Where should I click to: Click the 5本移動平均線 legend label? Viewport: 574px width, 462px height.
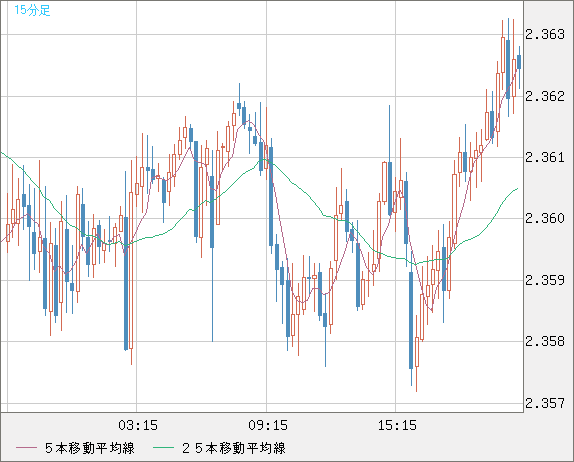click(90, 448)
